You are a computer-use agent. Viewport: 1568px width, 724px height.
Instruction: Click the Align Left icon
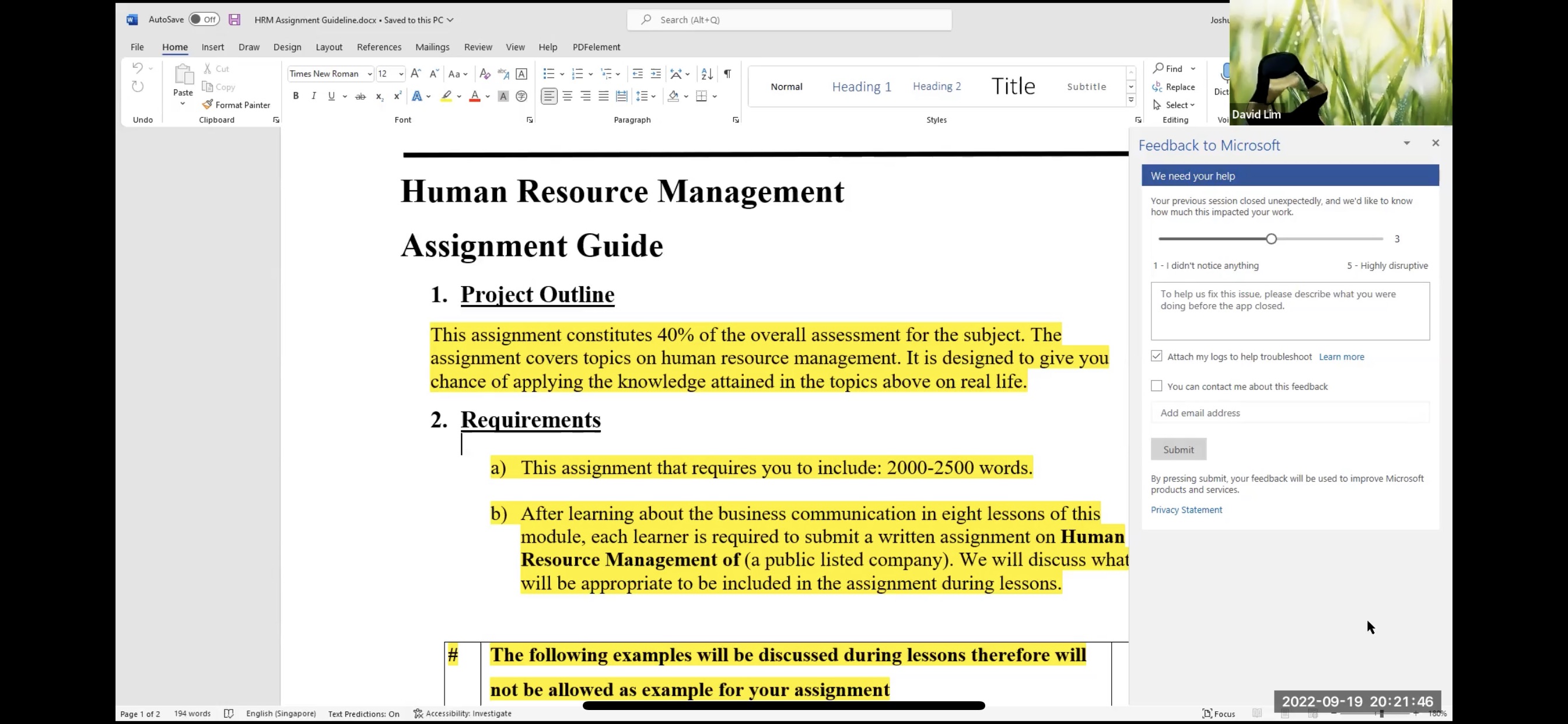click(x=549, y=96)
